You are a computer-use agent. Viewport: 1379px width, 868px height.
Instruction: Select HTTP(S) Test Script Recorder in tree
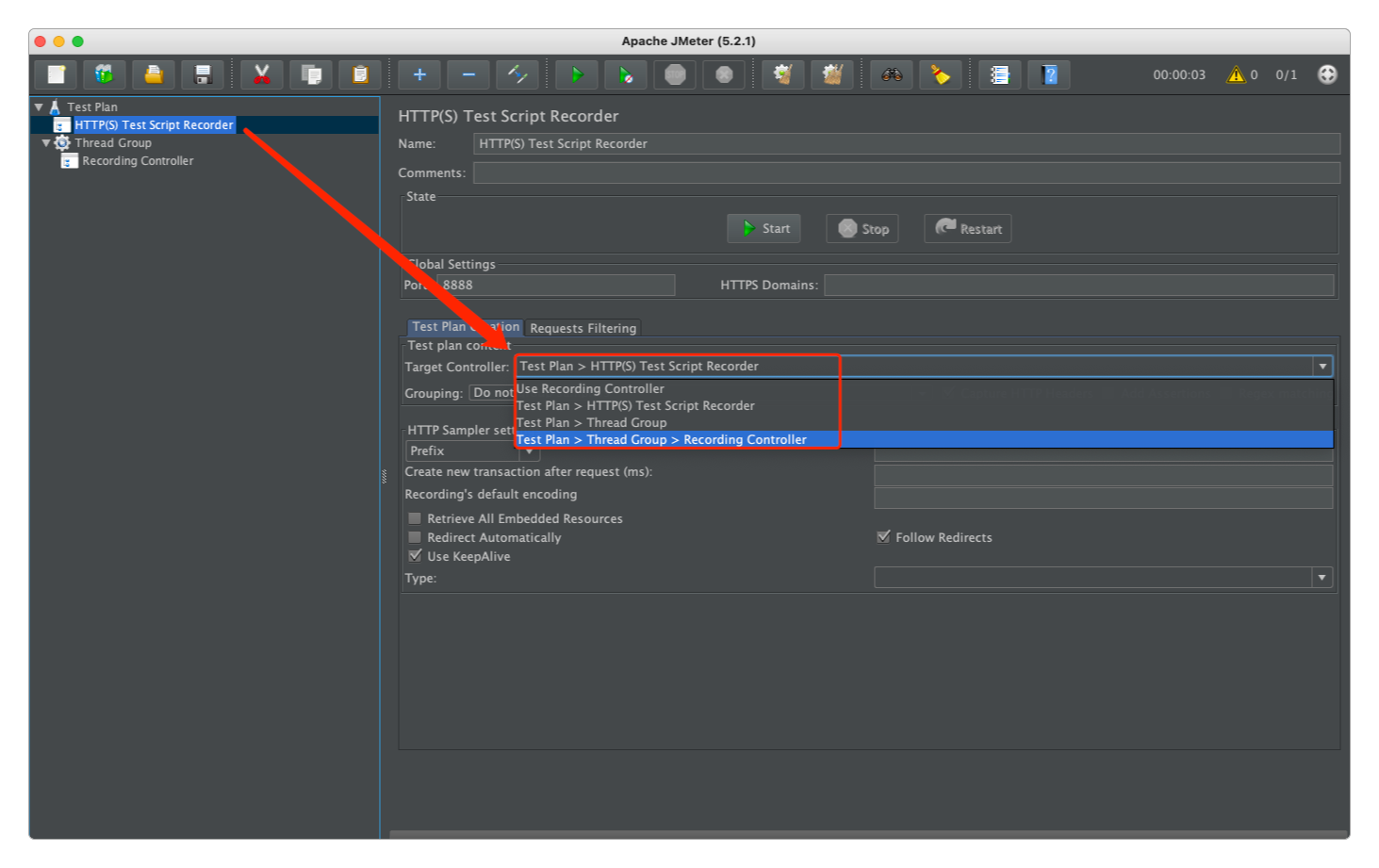(154, 124)
